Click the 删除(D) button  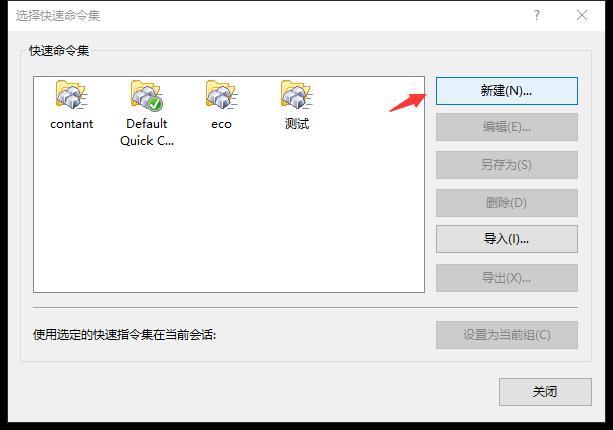tap(507, 202)
